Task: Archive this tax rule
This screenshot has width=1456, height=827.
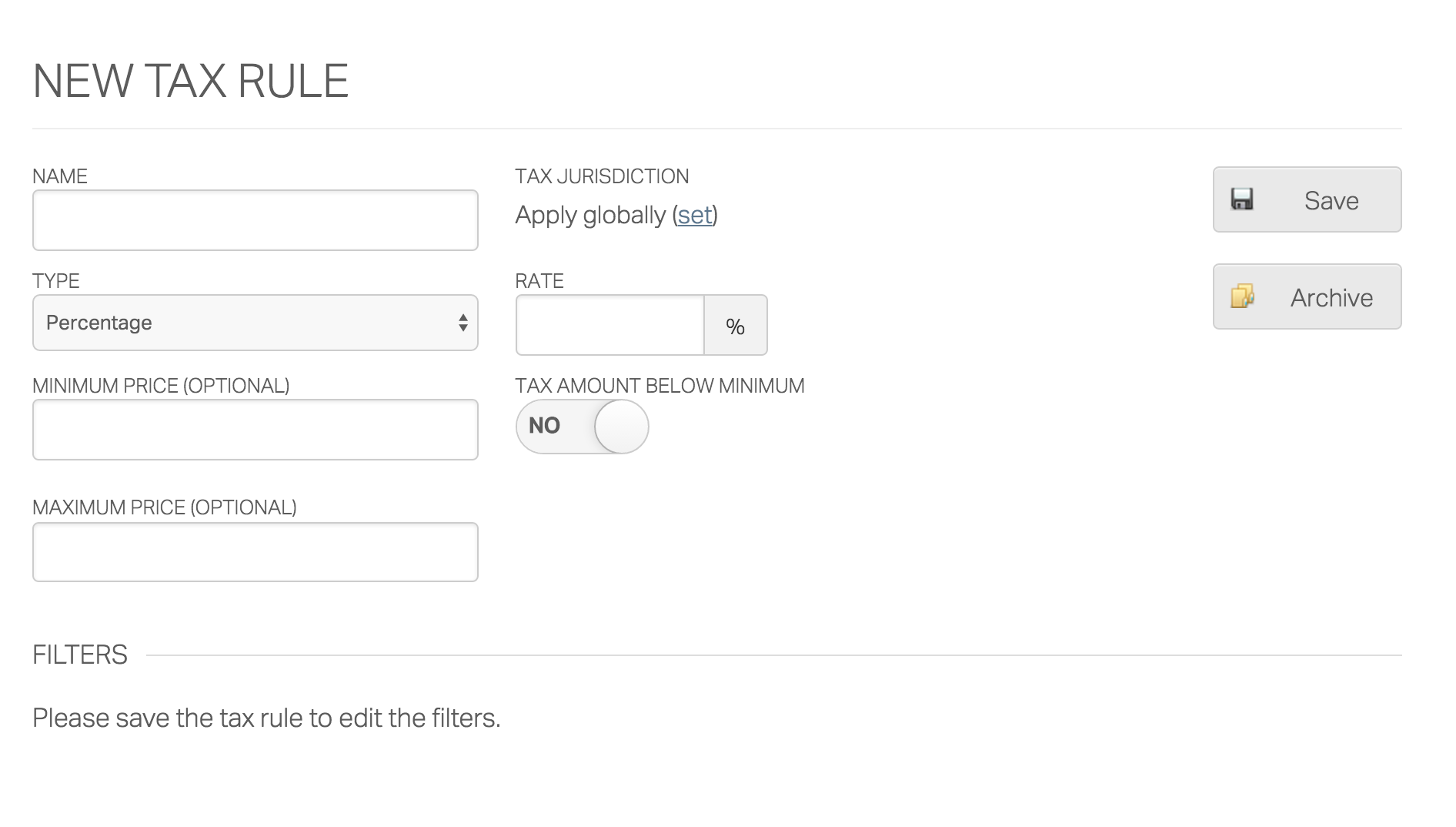Action: point(1307,296)
